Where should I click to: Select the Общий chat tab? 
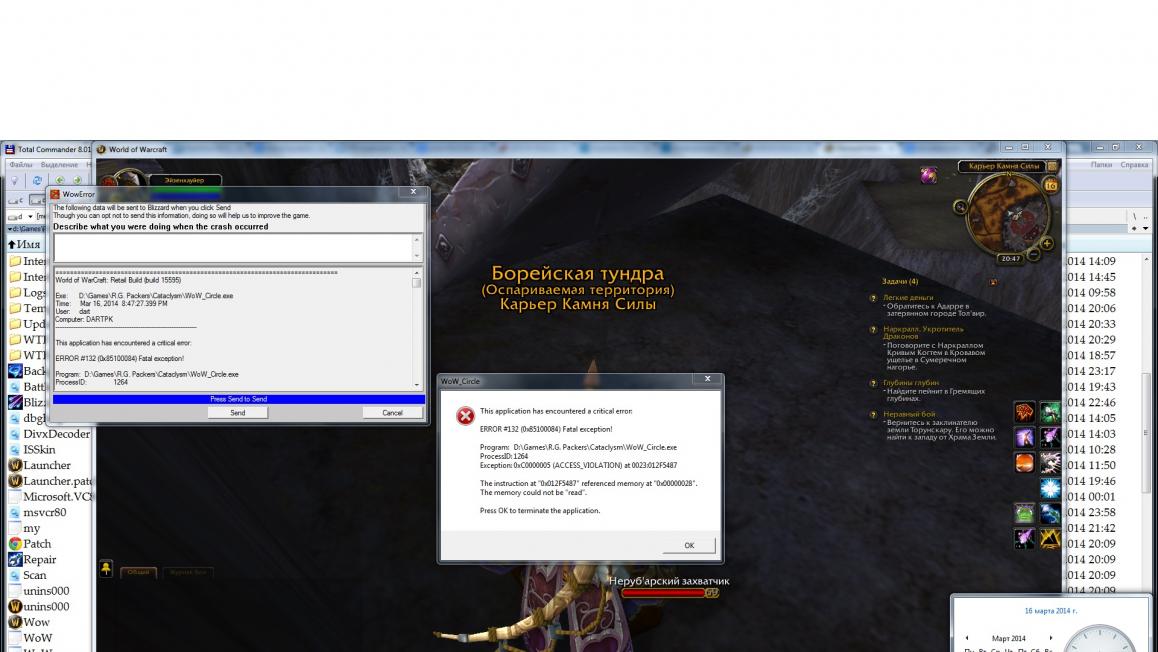[x=138, y=572]
